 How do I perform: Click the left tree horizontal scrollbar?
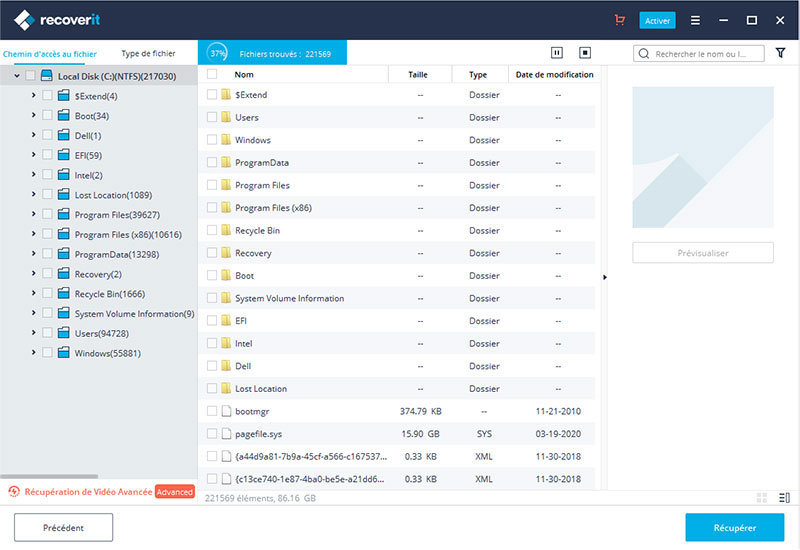pyautogui.click(x=49, y=477)
